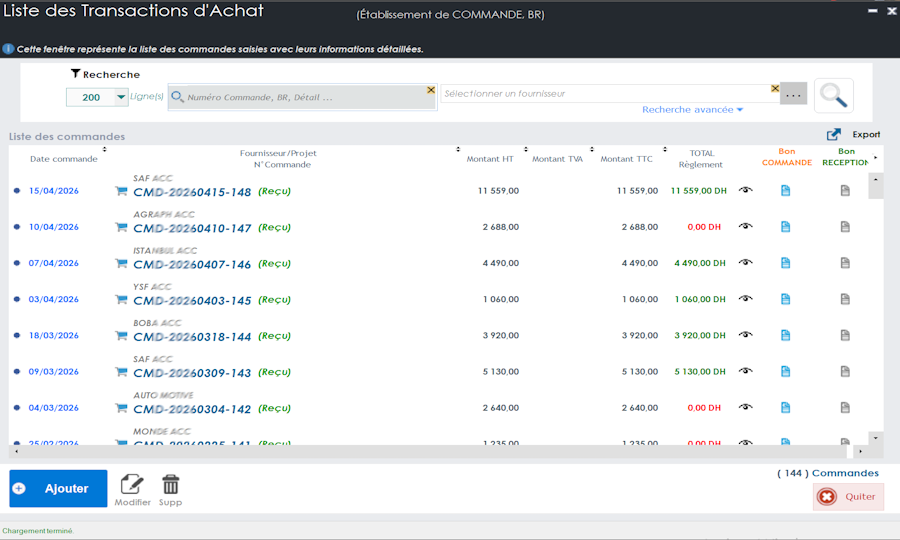View details eye icon for CMD-20260309-143
This screenshot has height=540, width=900.
(x=746, y=371)
